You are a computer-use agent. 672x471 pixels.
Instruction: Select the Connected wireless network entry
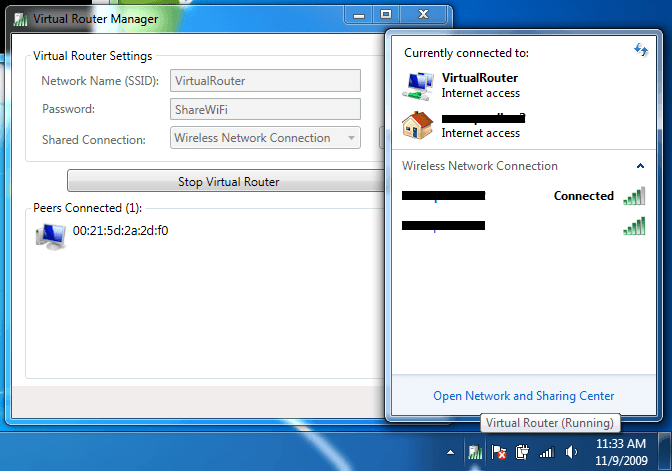522,196
